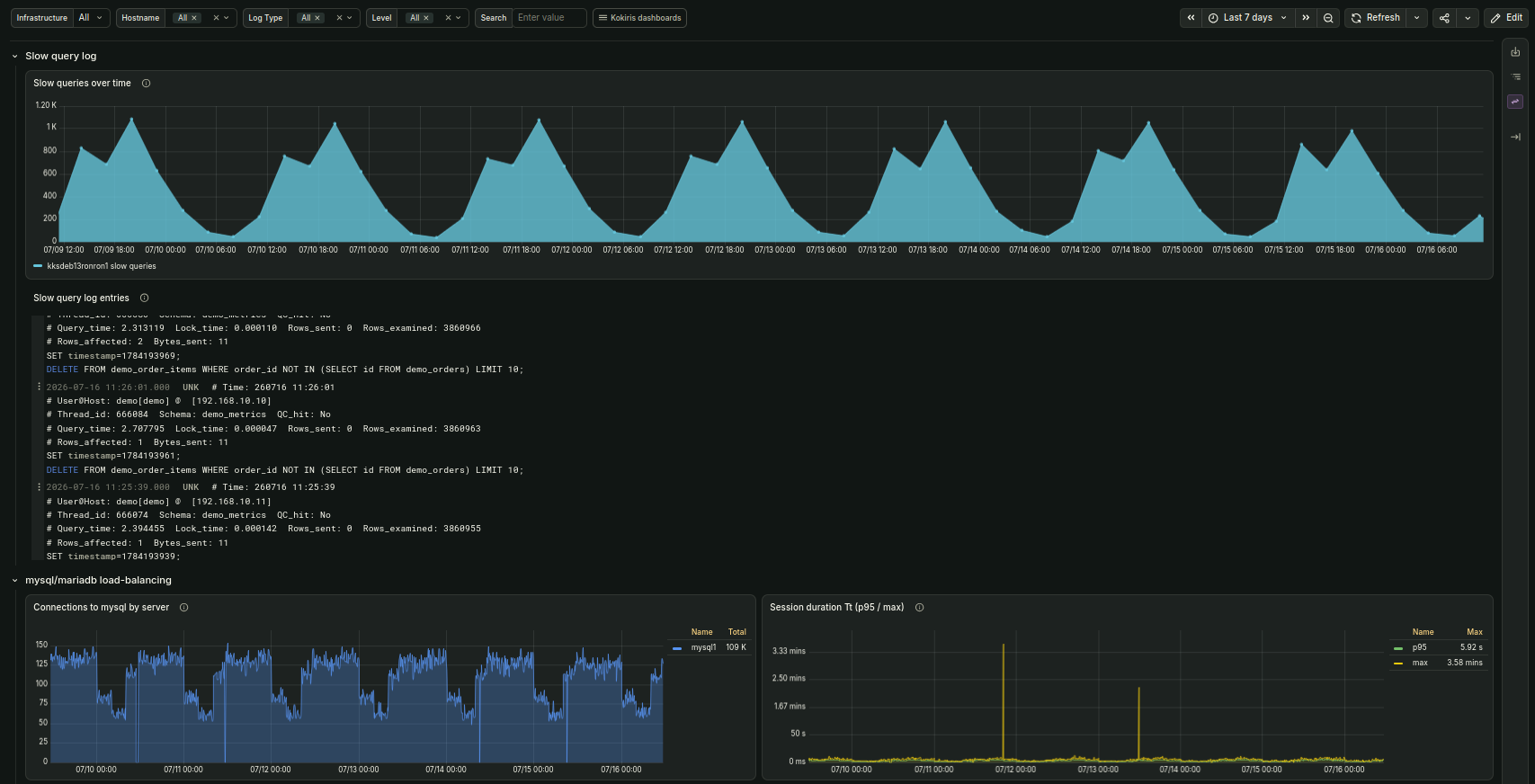Focus the Search 'Enter value' input field
Screen dimensions: 1535x784
[549, 18]
